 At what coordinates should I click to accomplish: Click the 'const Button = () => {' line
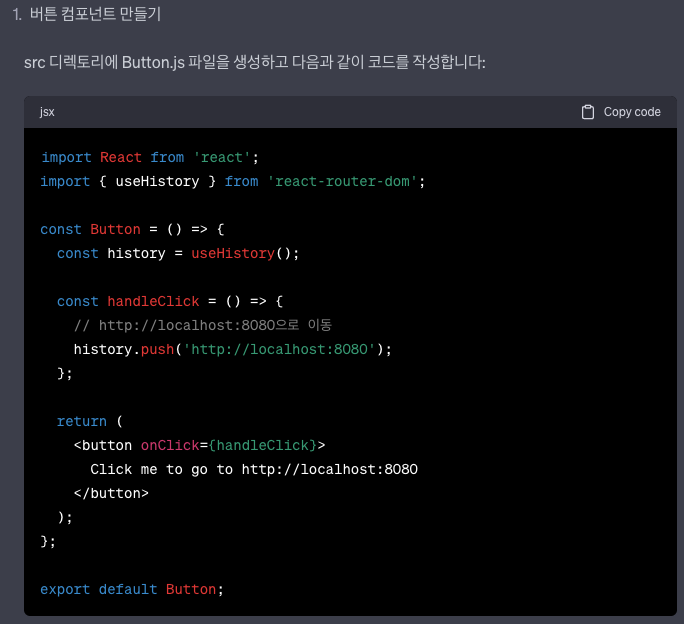coord(133,229)
